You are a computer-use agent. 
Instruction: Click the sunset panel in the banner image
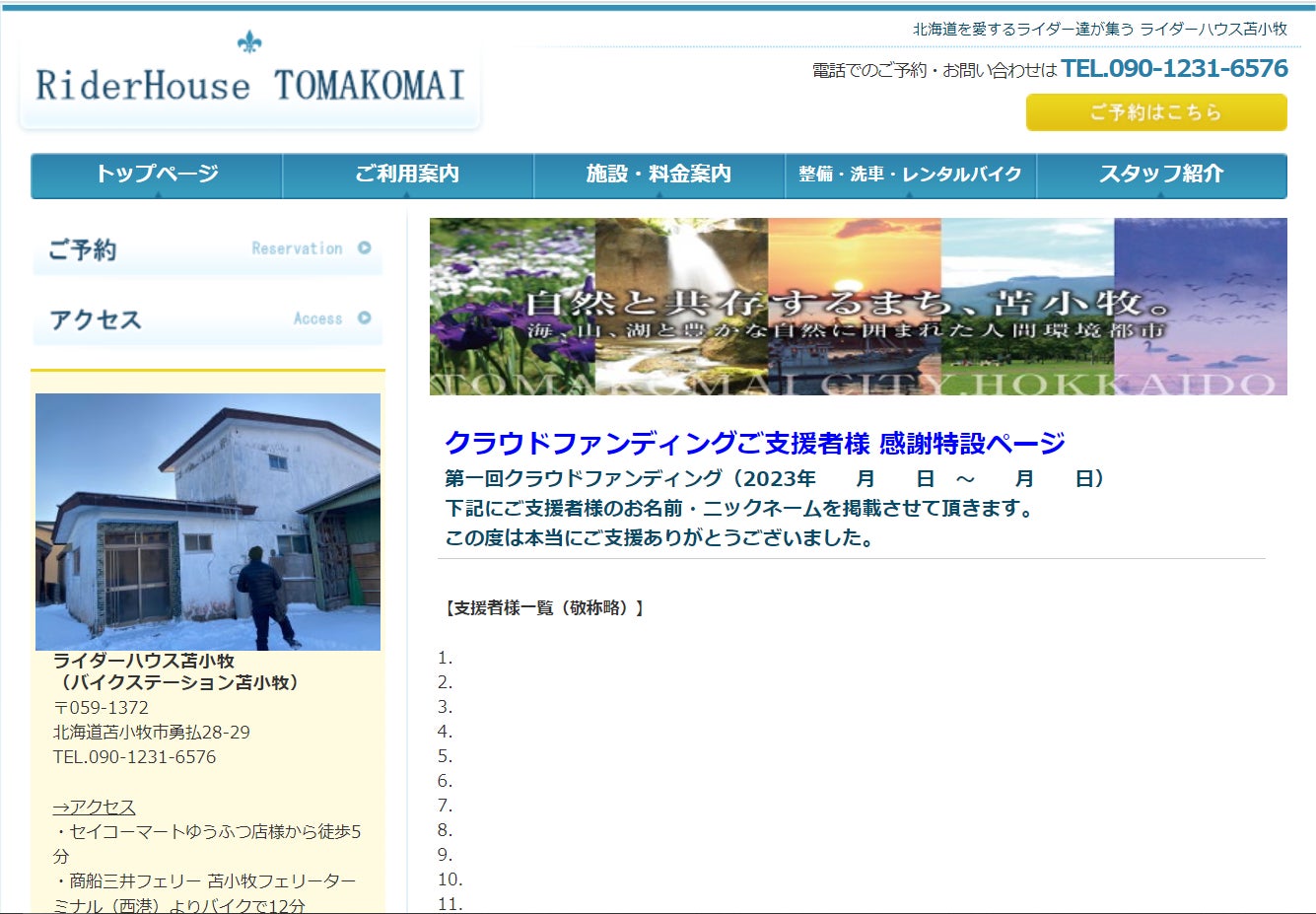[x=854, y=258]
